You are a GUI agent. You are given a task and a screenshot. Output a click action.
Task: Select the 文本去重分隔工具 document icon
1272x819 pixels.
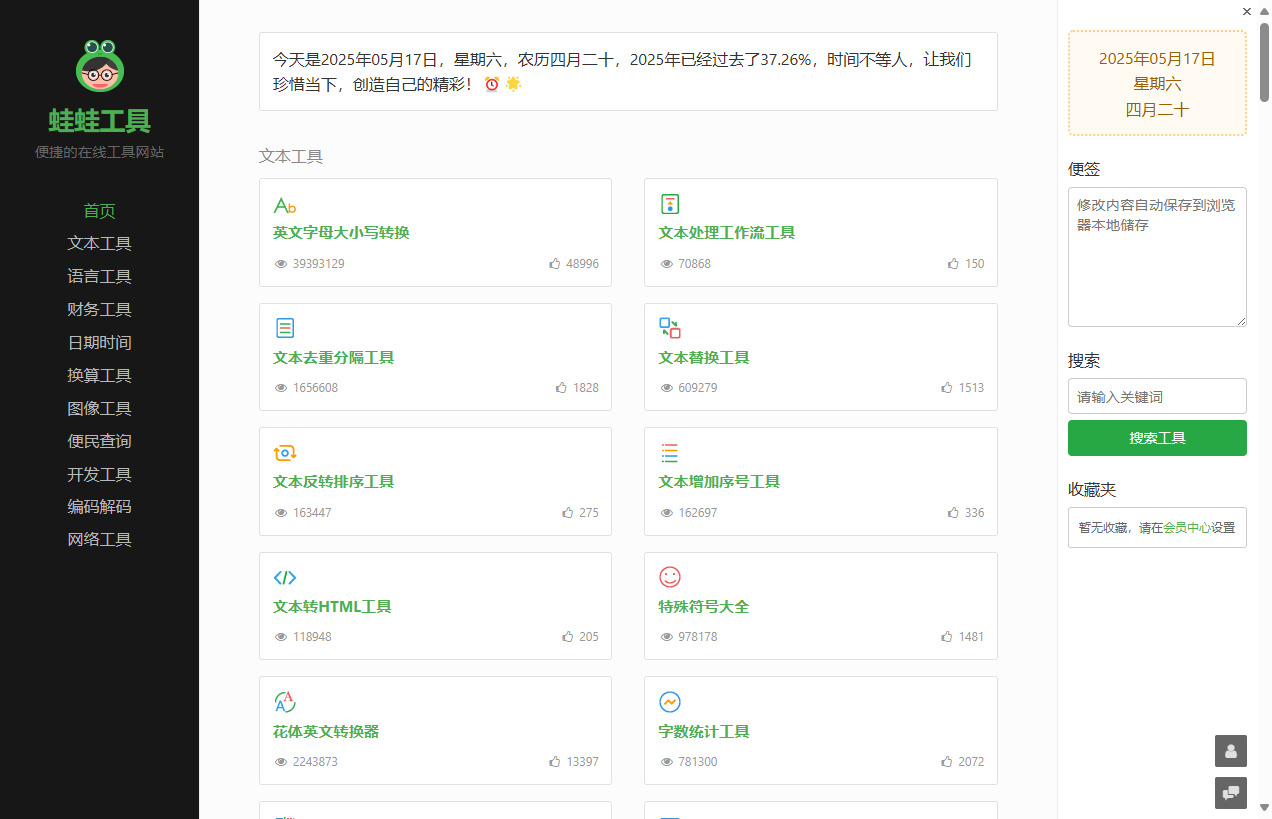tap(284, 328)
